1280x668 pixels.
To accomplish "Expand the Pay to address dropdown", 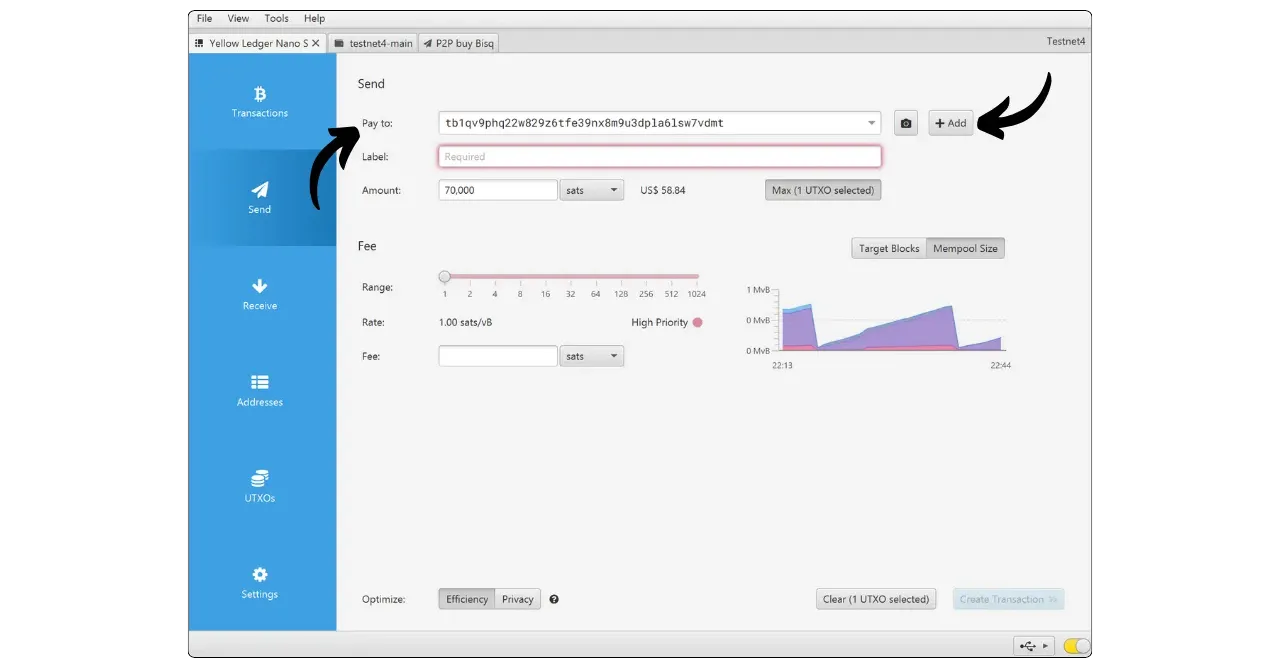I will pos(872,123).
